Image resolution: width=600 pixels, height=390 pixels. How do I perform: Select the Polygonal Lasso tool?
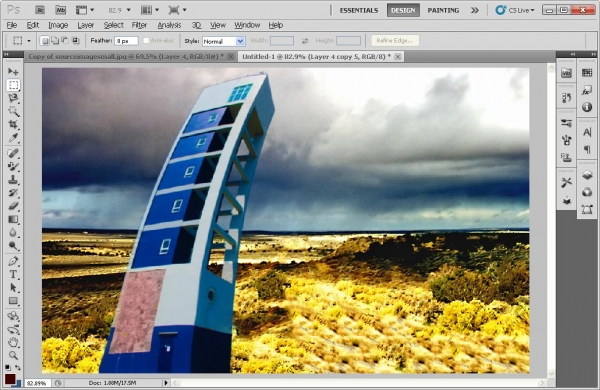tap(13, 98)
